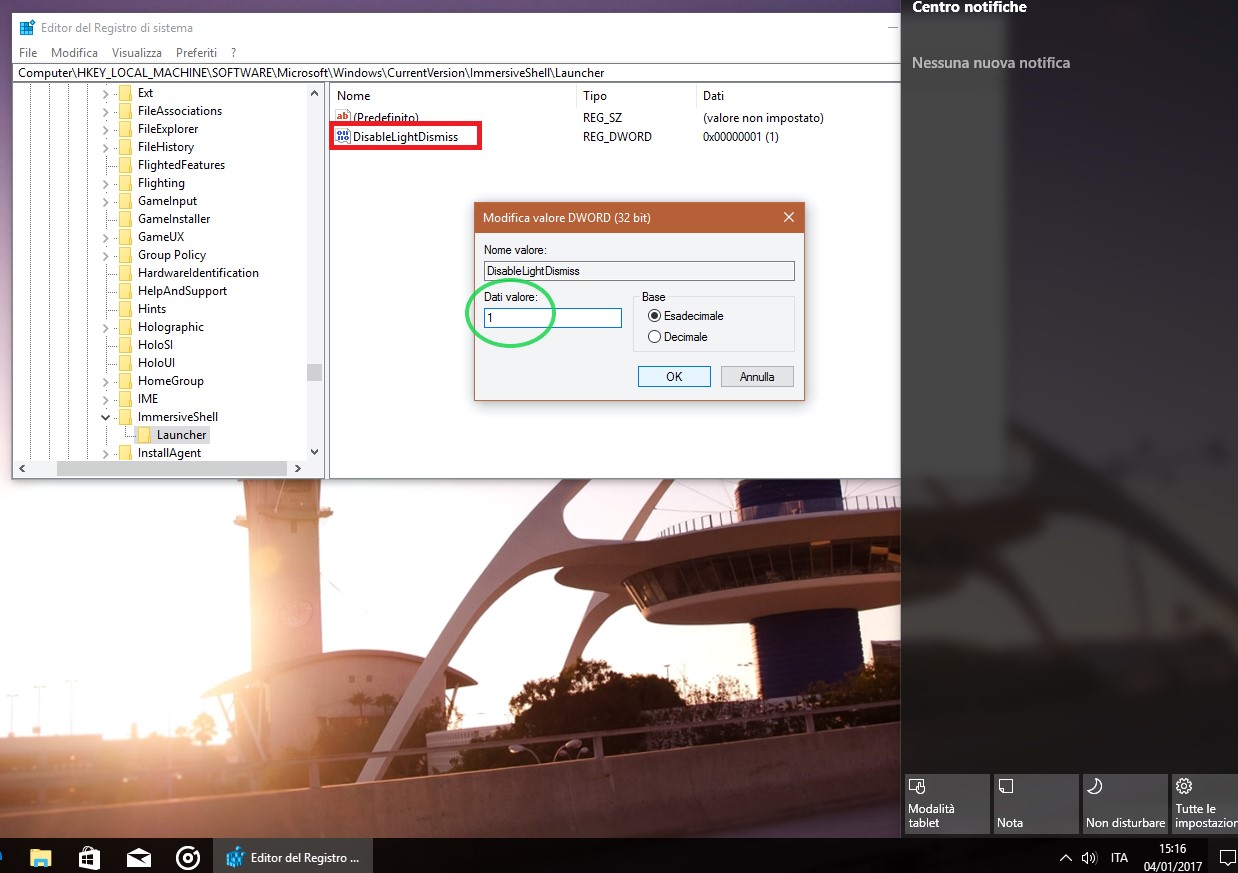Click the ImmersiveShell folder icon
Image resolution: width=1238 pixels, height=873 pixels.
(125, 417)
